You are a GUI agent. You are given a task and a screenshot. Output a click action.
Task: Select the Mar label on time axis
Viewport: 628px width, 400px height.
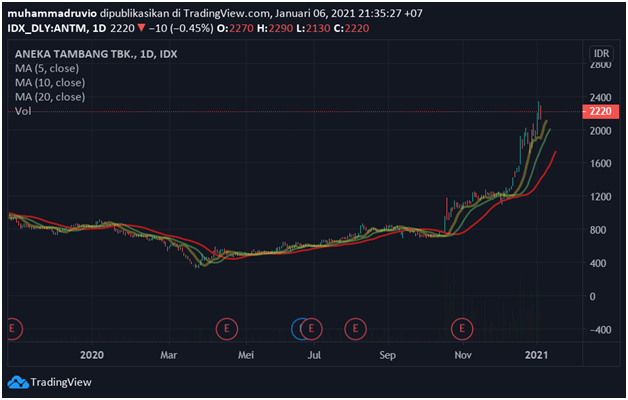pyautogui.click(x=168, y=354)
